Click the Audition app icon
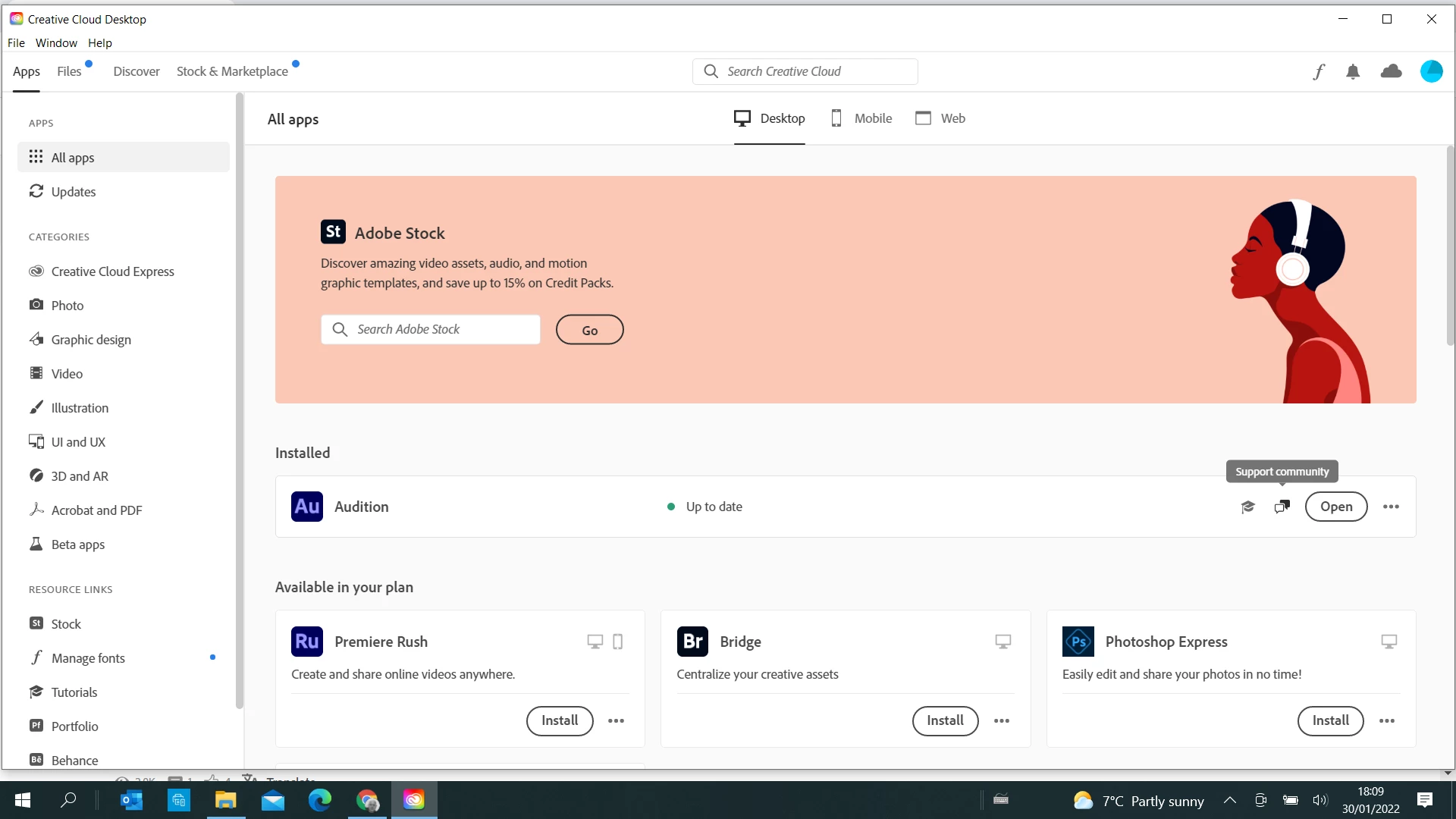The height and width of the screenshot is (819, 1456). [307, 507]
